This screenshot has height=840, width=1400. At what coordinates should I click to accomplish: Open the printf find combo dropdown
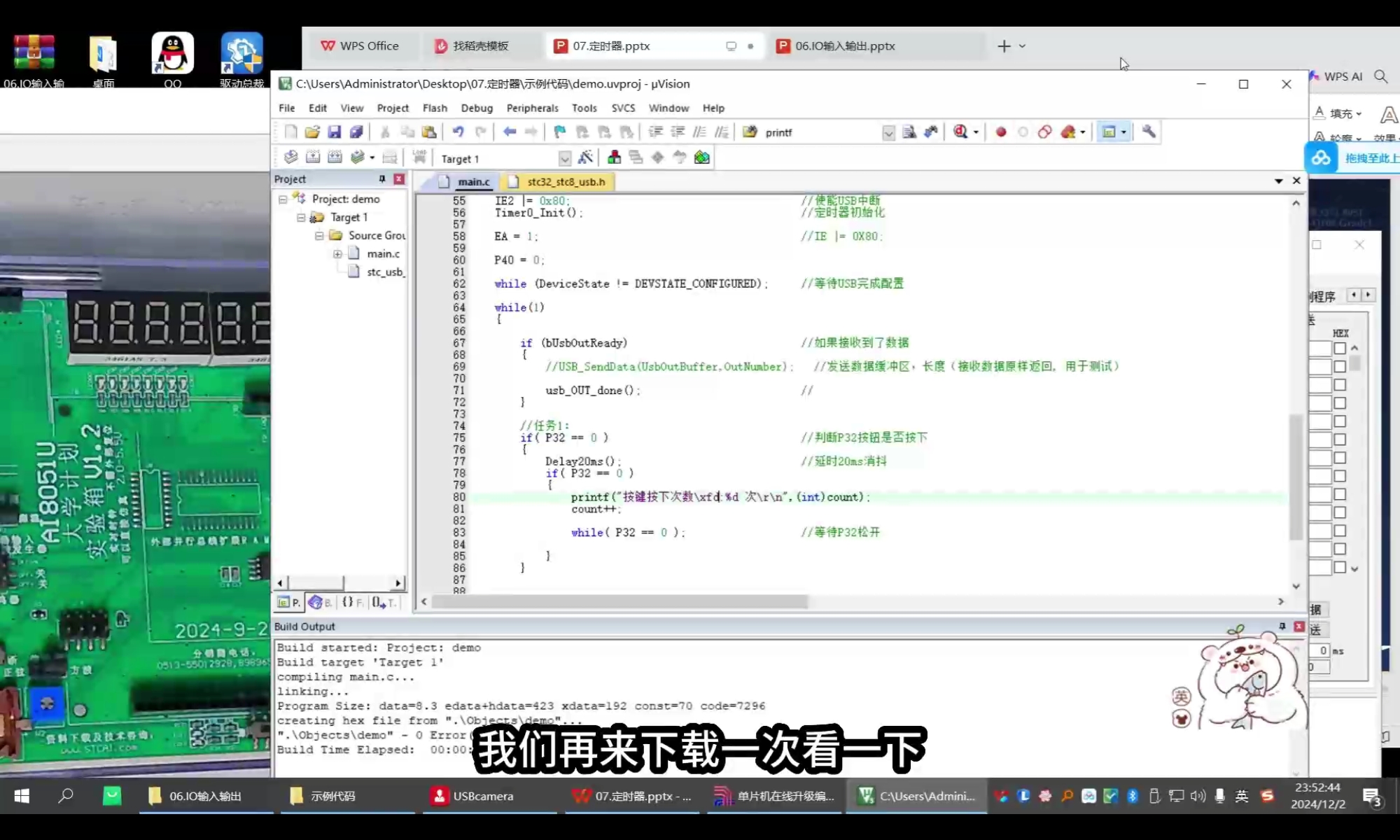pyautogui.click(x=888, y=132)
